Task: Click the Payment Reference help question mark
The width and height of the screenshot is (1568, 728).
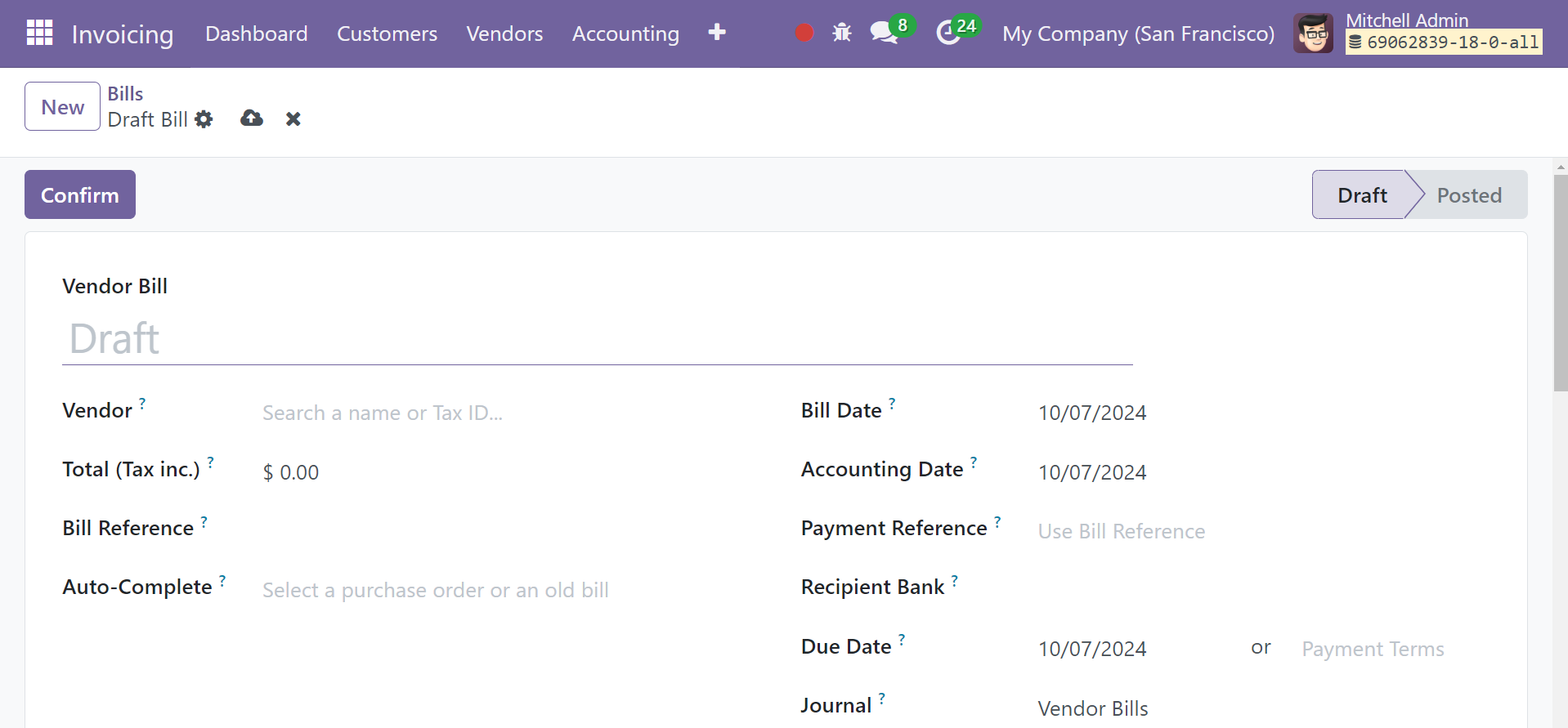Action: pos(997,521)
